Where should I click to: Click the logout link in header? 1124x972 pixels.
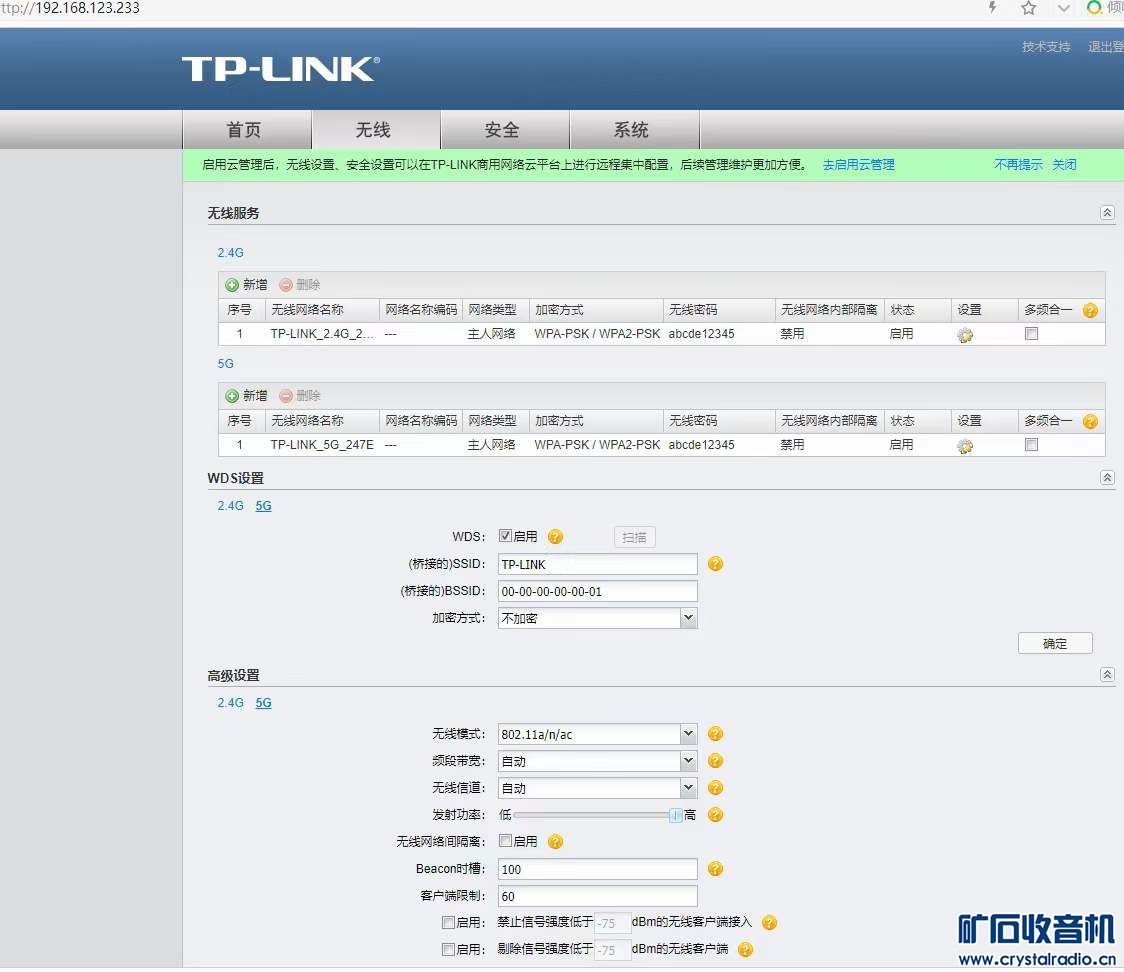pyautogui.click(x=1106, y=47)
